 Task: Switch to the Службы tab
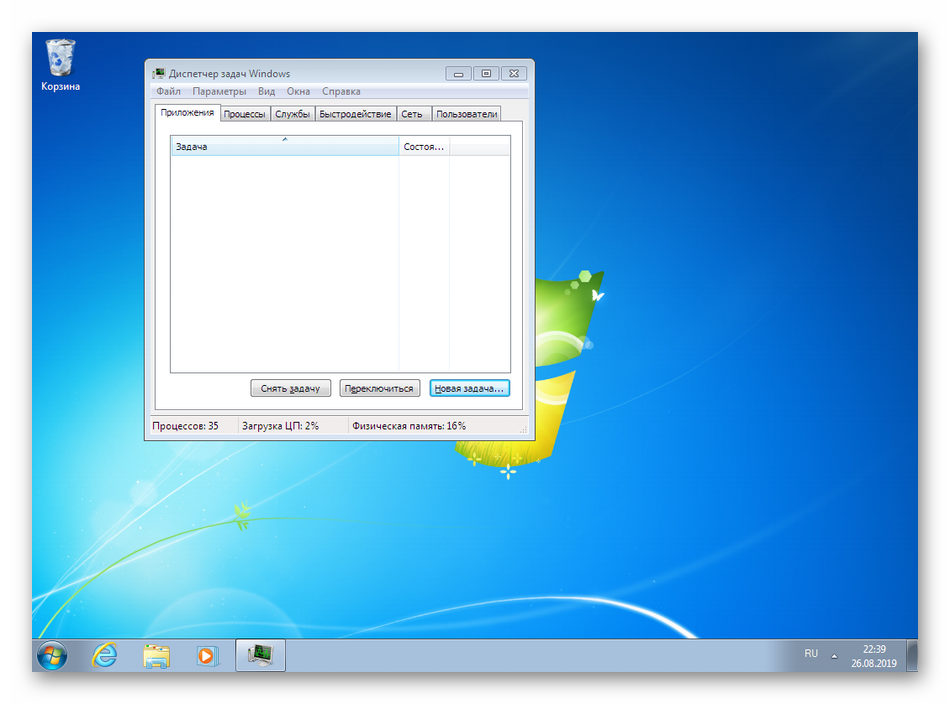point(293,114)
